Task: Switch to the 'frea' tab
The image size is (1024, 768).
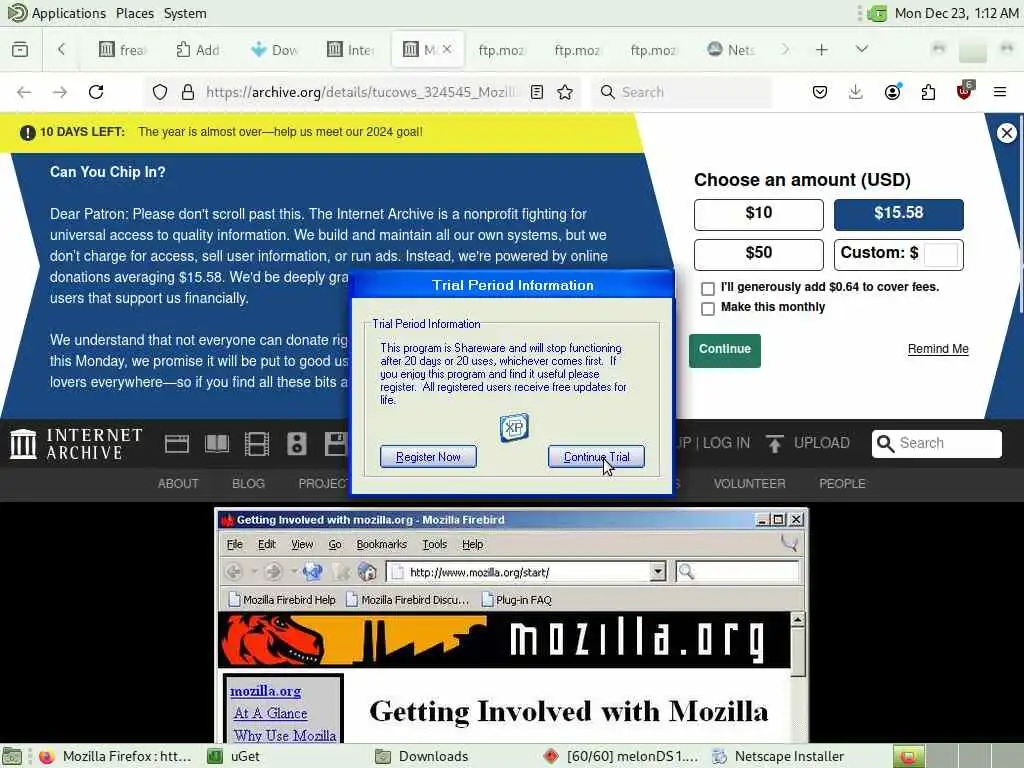Action: pos(123,50)
